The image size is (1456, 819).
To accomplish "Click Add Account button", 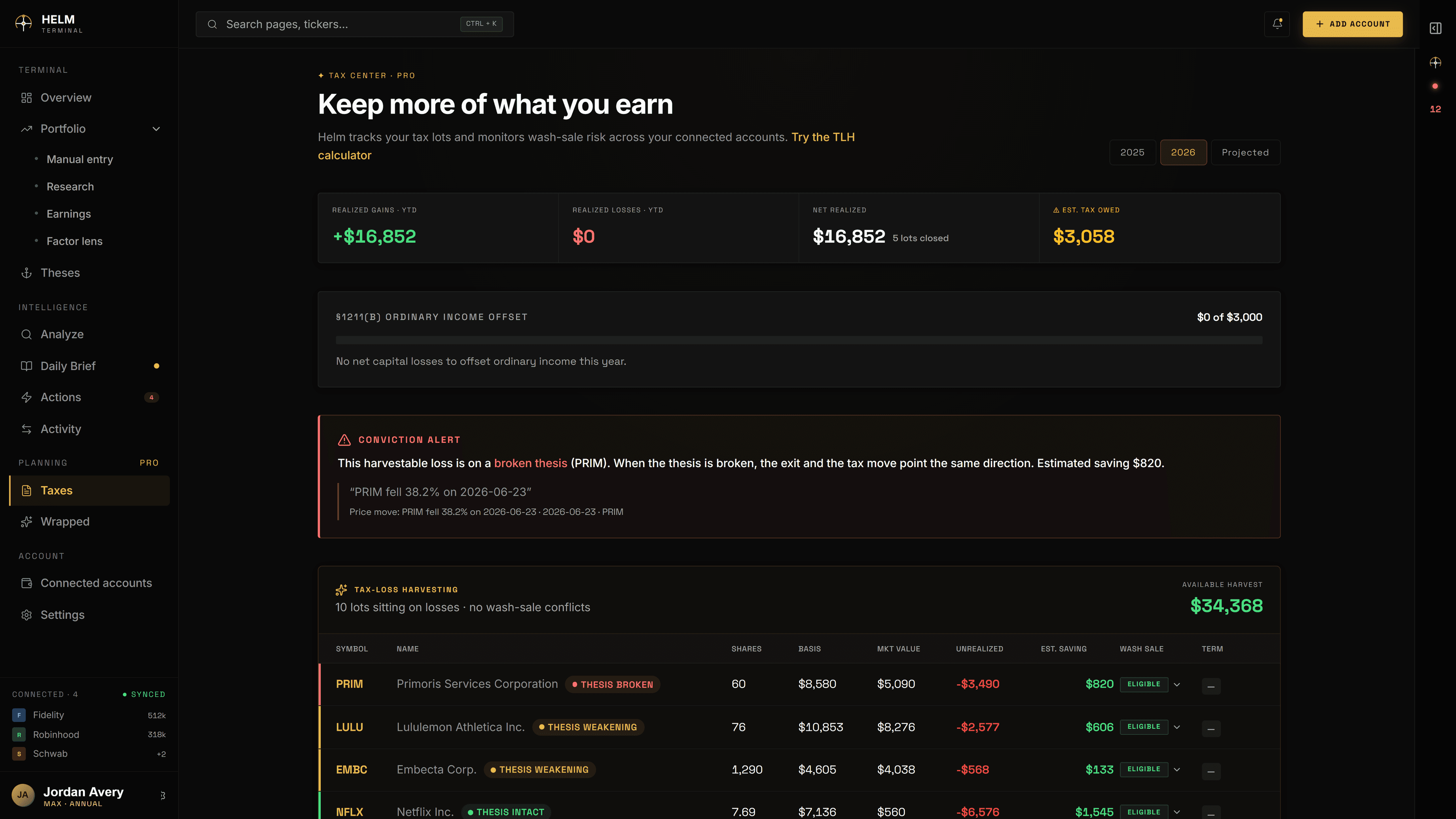I will 1352,24.
